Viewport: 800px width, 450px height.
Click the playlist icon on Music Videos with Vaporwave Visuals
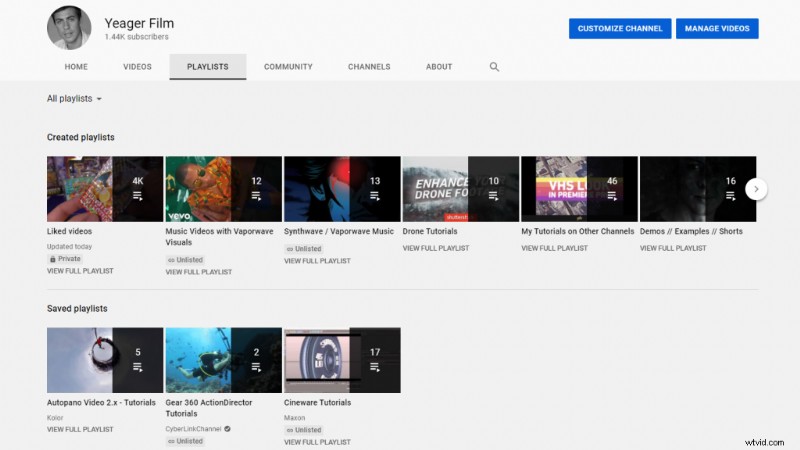coord(256,196)
